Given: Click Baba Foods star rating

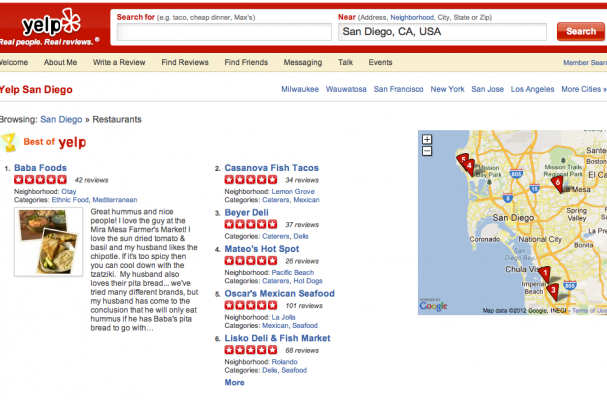Looking at the screenshot, I should point(40,180).
